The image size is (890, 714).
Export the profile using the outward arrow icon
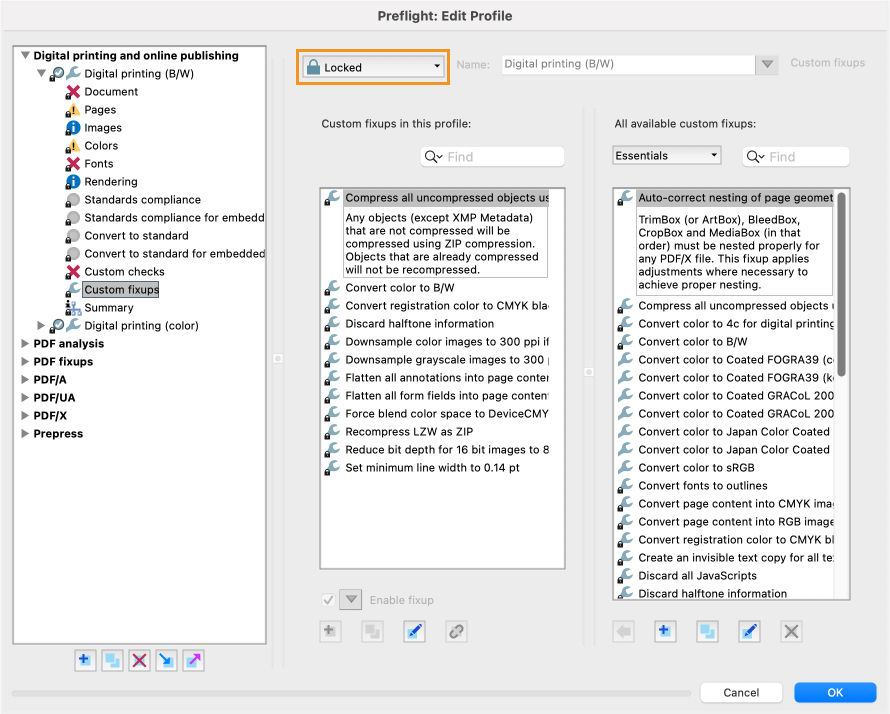(193, 660)
